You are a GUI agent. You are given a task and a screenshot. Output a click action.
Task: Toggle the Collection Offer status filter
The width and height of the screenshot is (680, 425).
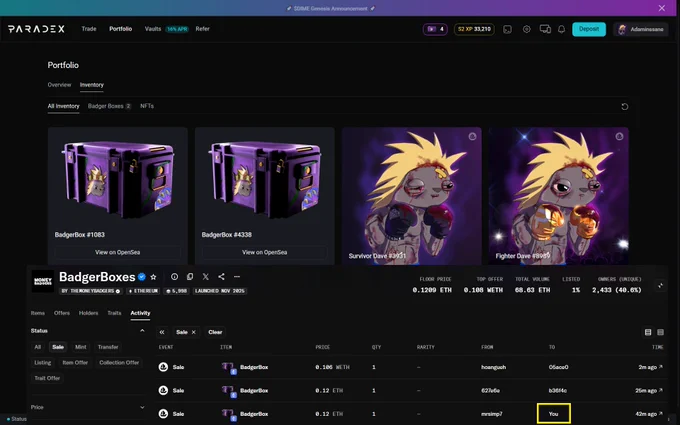[x=119, y=363]
